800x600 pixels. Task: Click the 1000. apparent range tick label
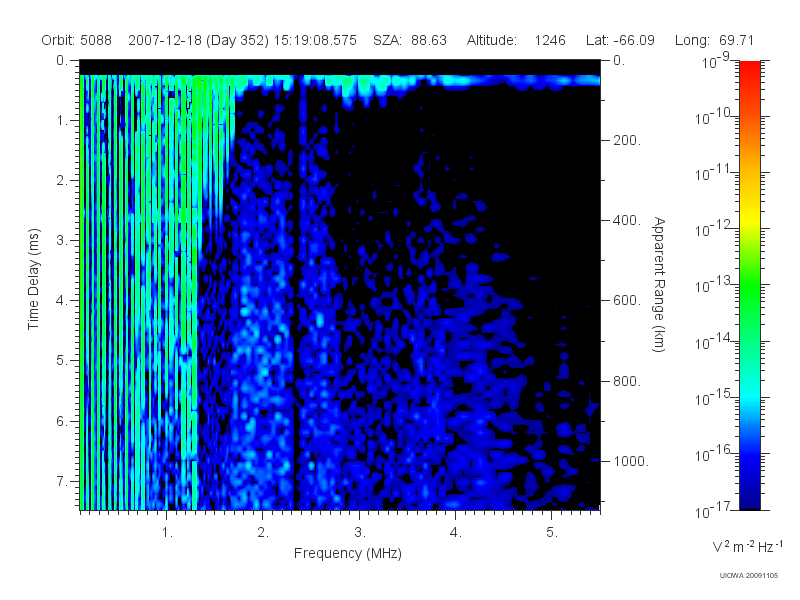tap(631, 461)
